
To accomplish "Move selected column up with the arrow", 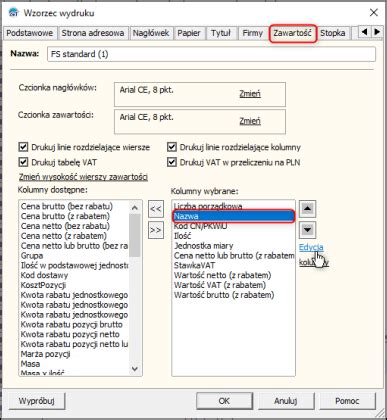I will pos(307,209).
